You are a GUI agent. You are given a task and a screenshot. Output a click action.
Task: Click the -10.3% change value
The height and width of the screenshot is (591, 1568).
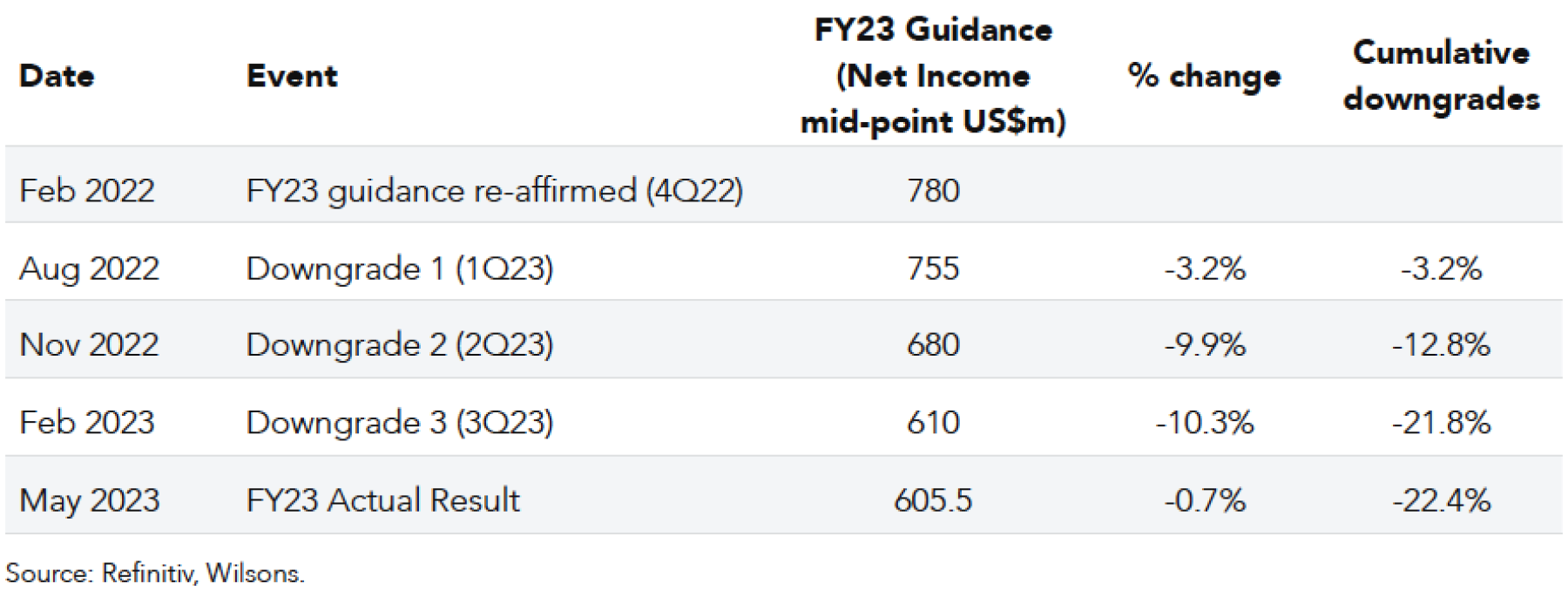tap(1205, 423)
